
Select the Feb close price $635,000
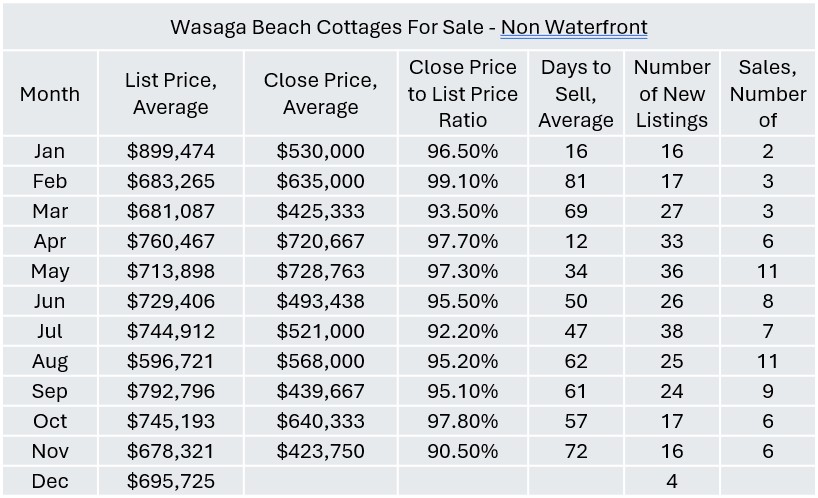(x=320, y=182)
